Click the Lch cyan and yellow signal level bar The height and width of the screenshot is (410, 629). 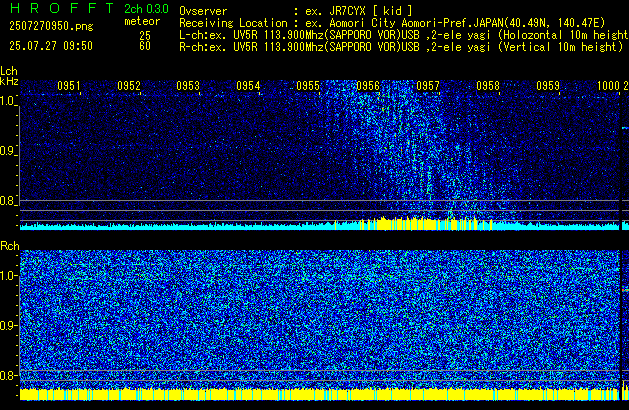[320, 224]
